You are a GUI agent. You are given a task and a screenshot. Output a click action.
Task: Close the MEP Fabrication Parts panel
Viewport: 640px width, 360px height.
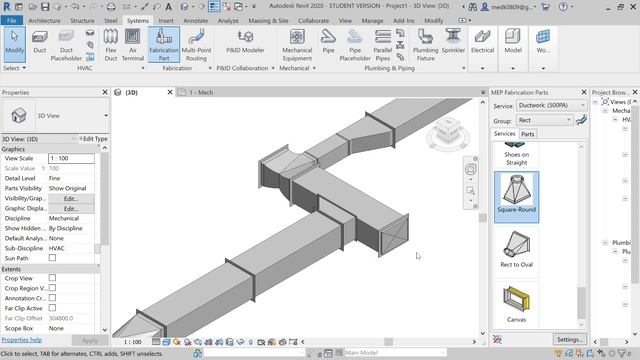(584, 92)
